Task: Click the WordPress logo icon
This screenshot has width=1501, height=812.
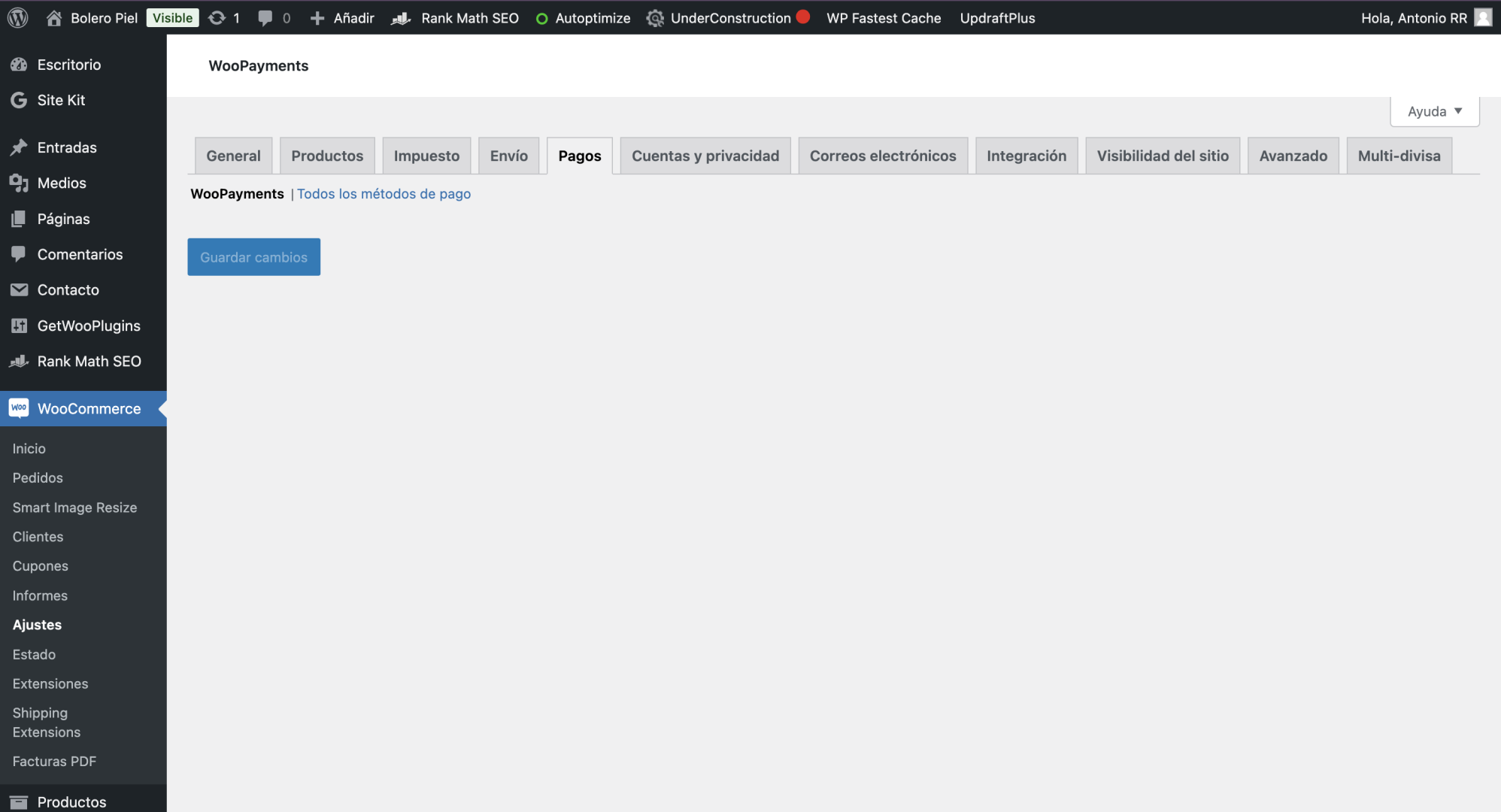Action: [18, 17]
